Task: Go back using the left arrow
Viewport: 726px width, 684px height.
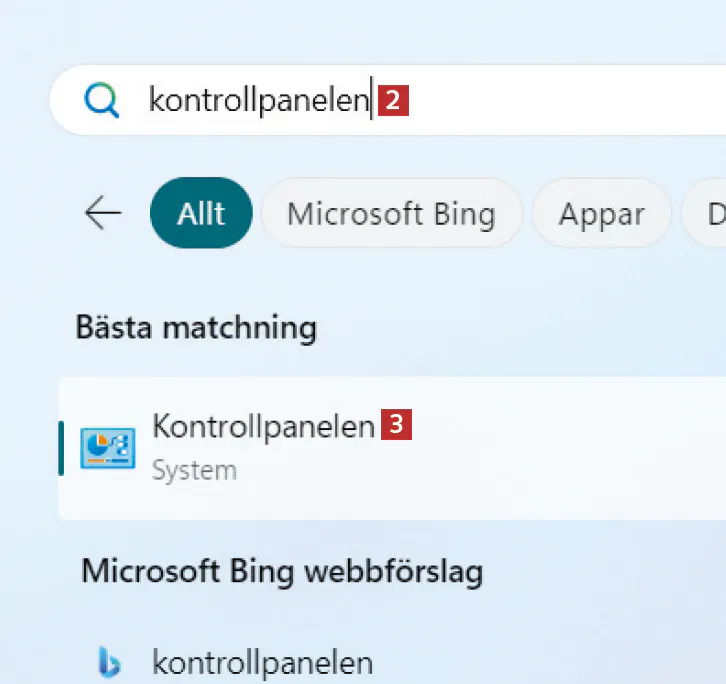Action: click(103, 213)
